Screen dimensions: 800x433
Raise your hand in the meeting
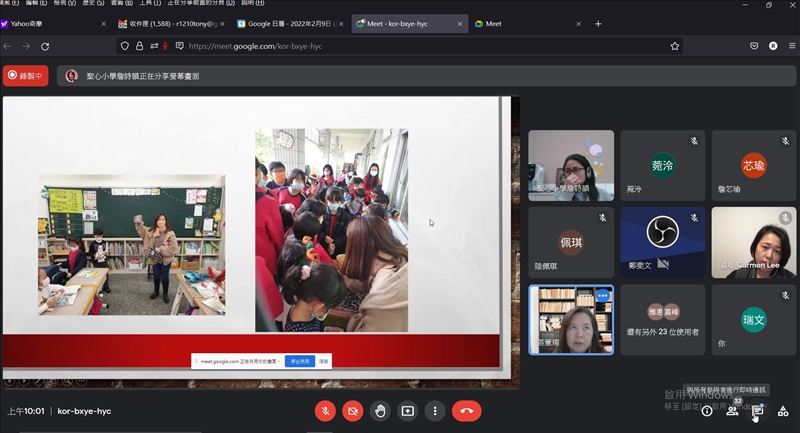click(380, 410)
